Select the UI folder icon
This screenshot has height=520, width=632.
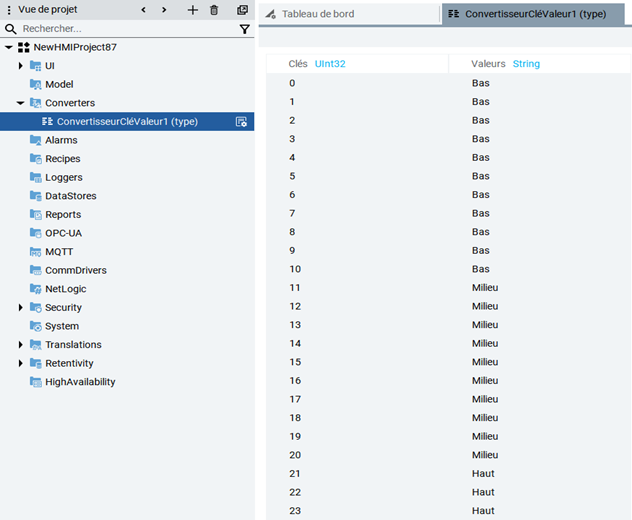pyautogui.click(x=35, y=66)
